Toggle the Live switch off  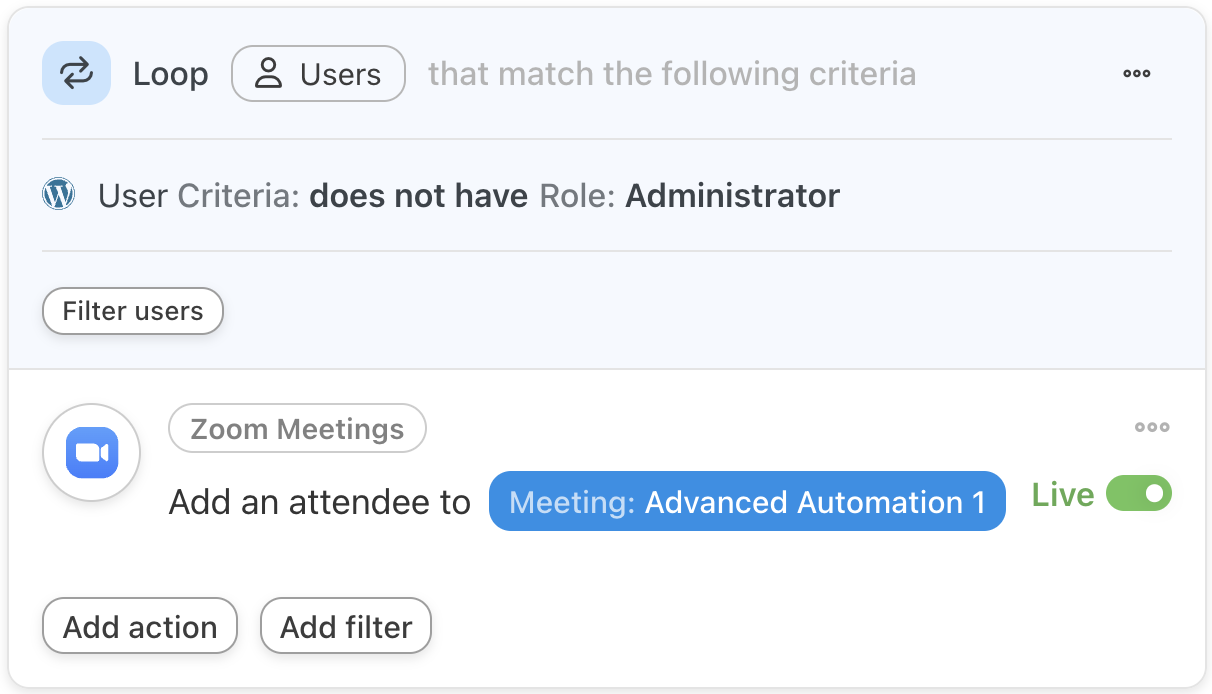coord(1139,494)
